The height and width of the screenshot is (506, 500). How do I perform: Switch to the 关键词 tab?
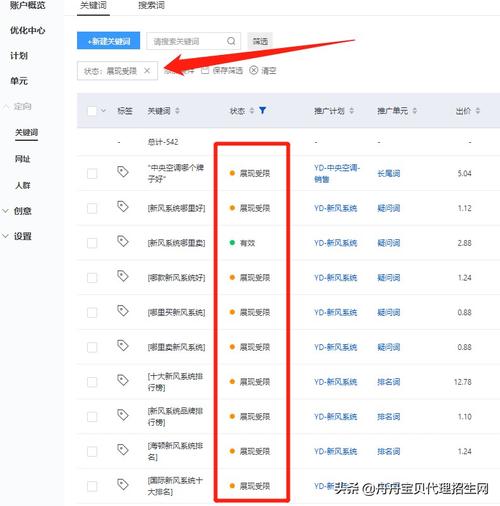(x=93, y=6)
